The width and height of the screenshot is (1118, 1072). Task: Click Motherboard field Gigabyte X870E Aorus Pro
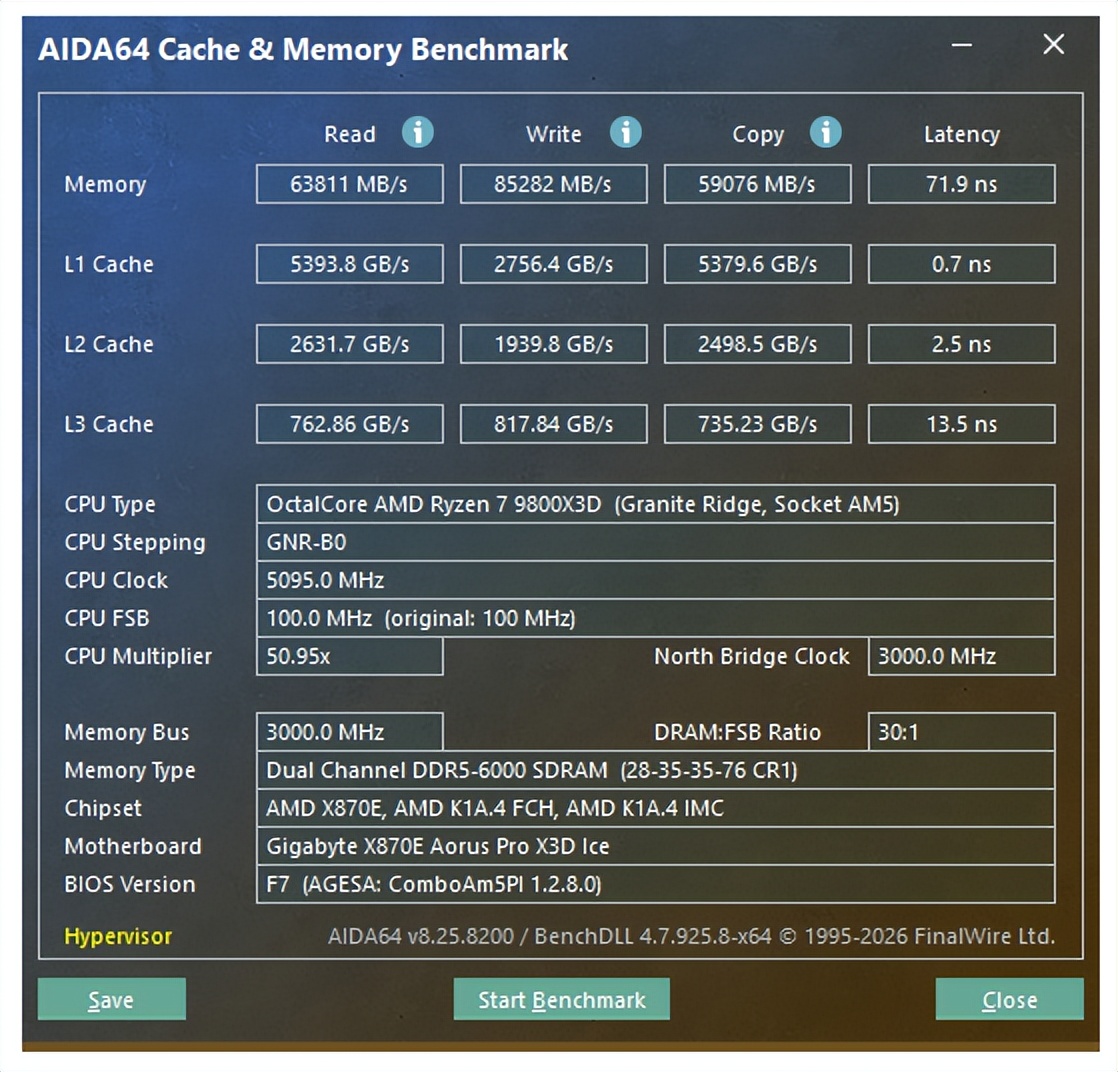click(655, 846)
